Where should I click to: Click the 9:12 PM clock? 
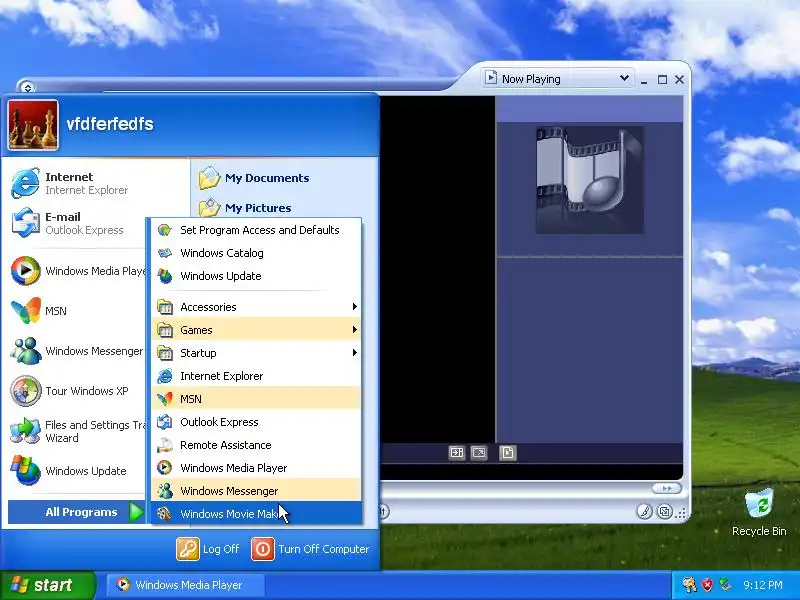(x=763, y=585)
